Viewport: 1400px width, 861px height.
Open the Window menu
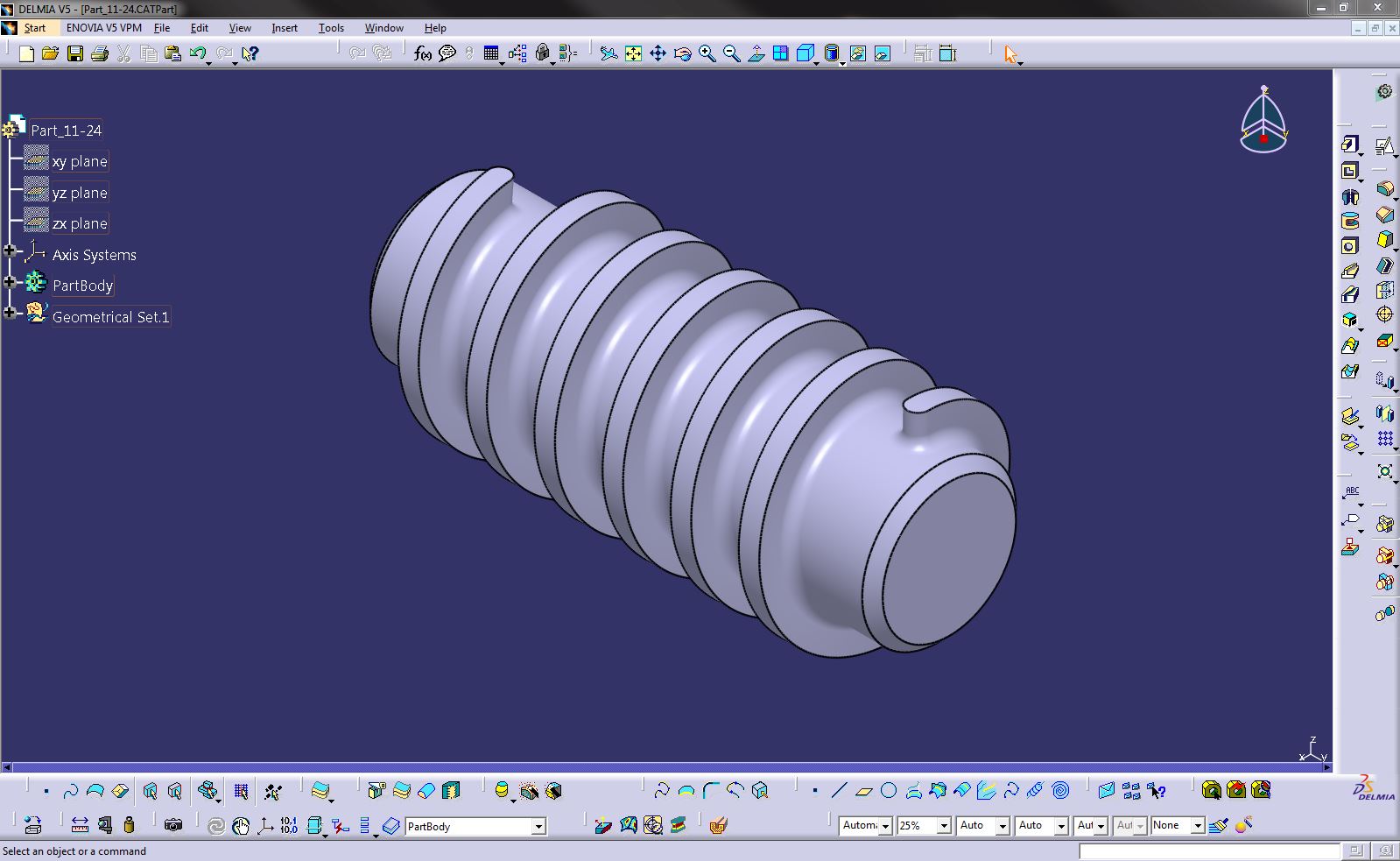tap(383, 28)
